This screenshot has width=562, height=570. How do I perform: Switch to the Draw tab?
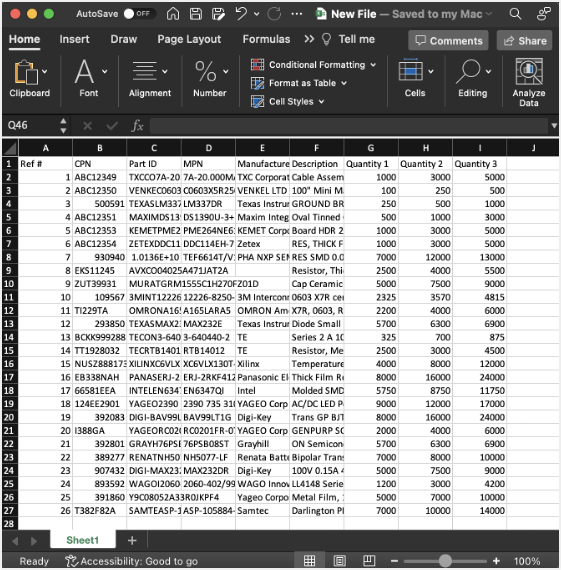tap(124, 39)
